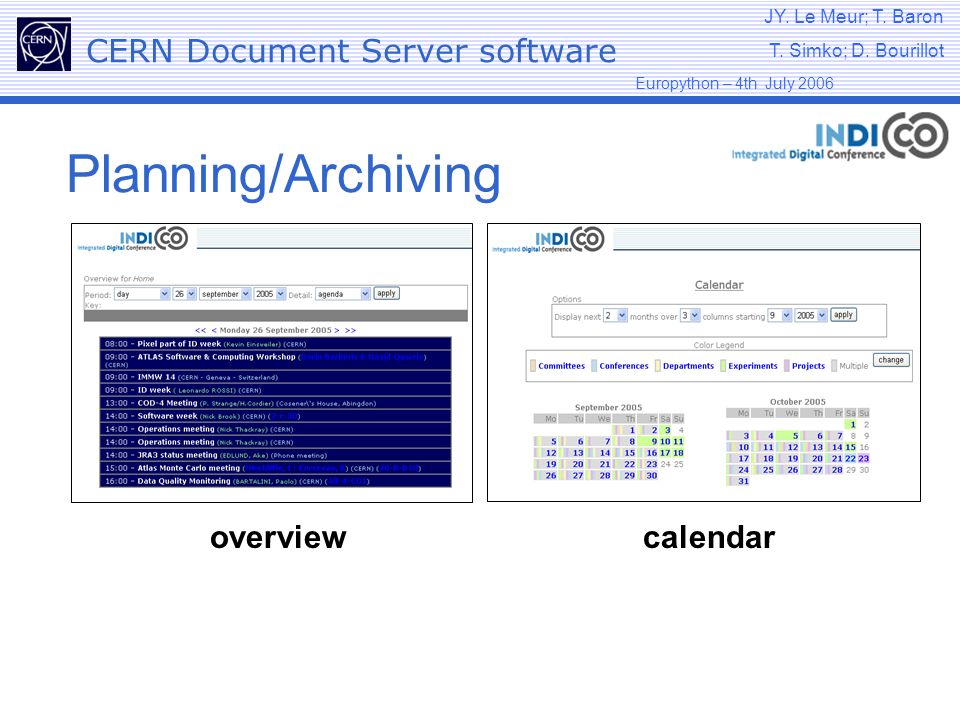Open ATLAS Software & Computing Workshop event
The width and height of the screenshot is (960, 720).
pos(216,357)
